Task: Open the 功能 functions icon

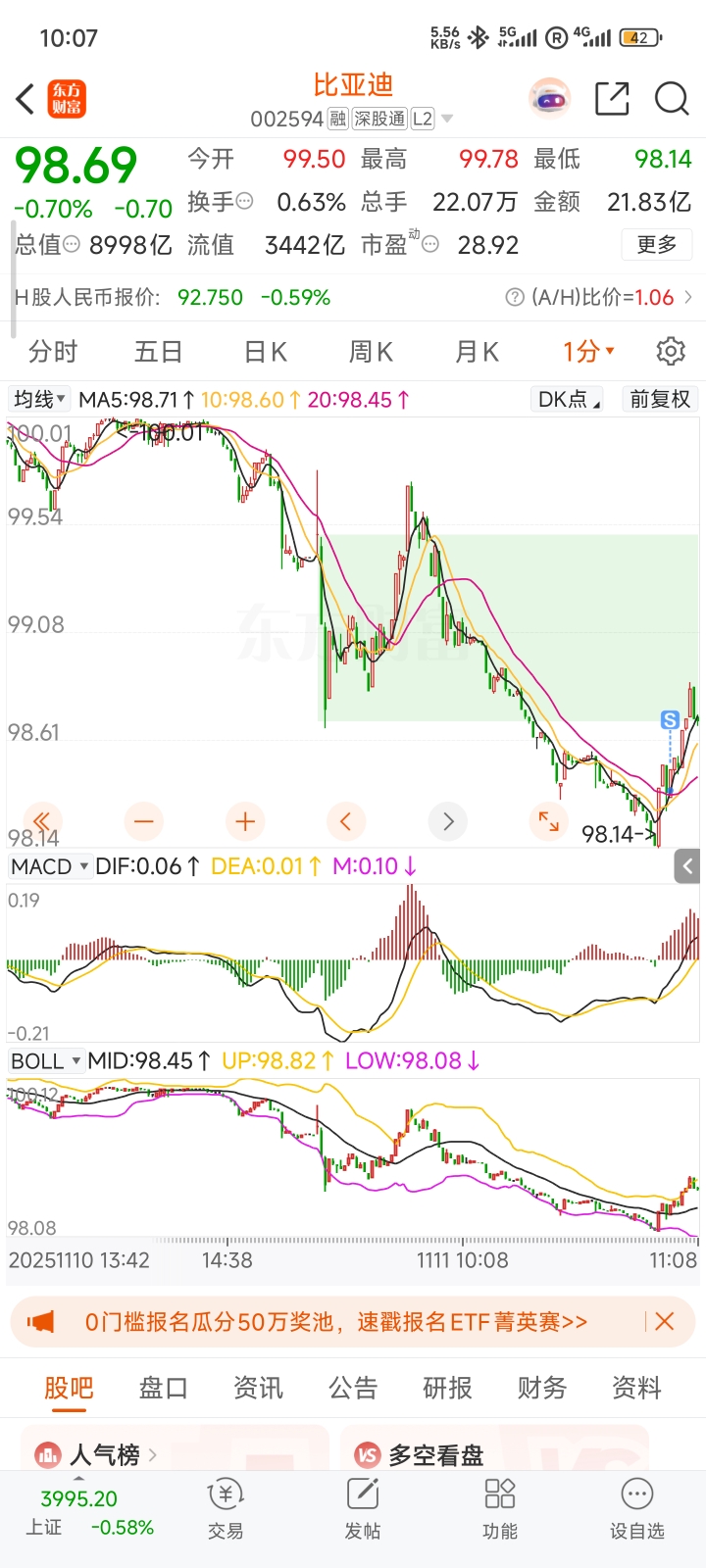Action: [x=499, y=1508]
